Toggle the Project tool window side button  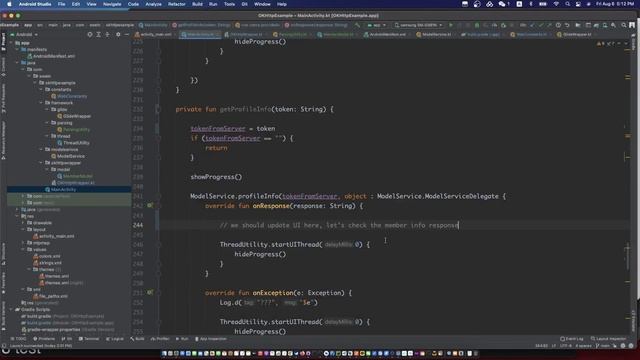coord(3,42)
